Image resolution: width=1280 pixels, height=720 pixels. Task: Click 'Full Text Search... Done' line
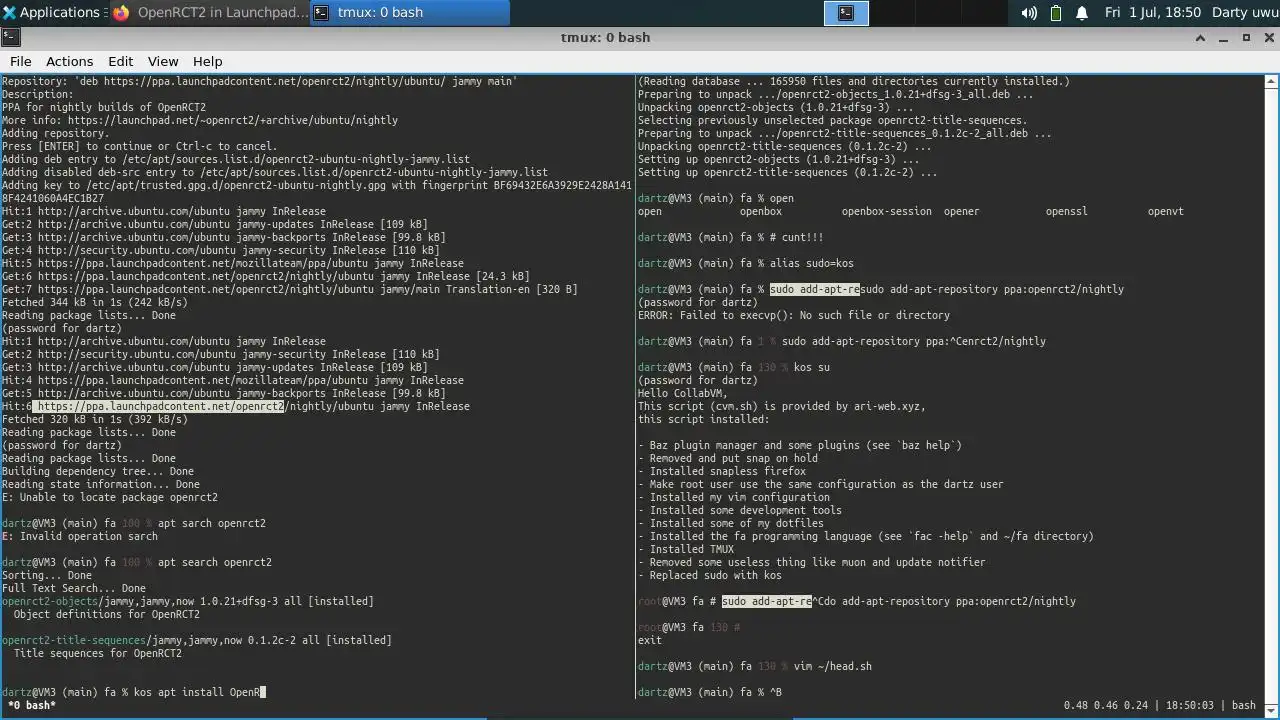[74, 588]
